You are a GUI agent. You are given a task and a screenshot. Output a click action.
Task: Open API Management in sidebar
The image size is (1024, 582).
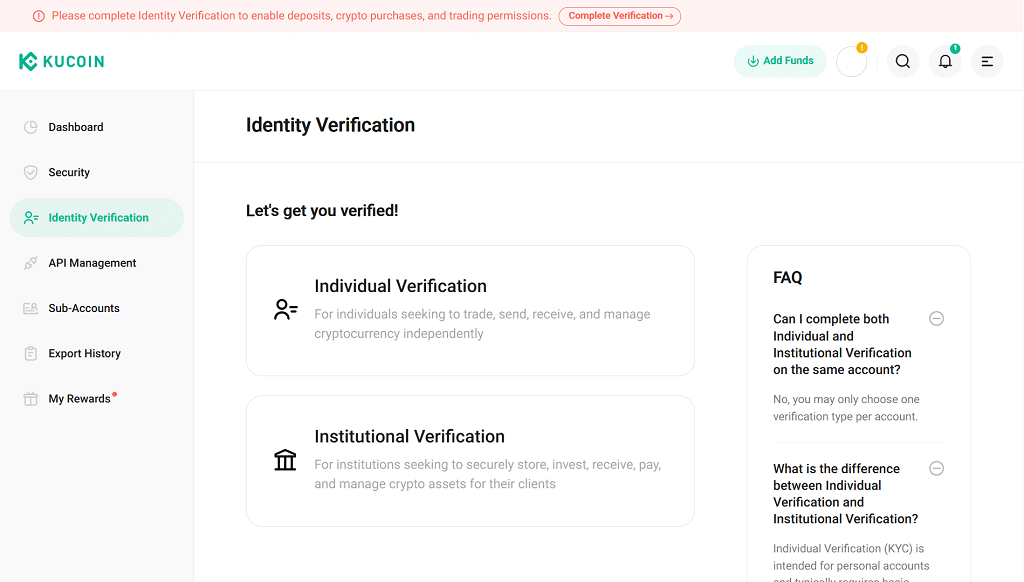pyautogui.click(x=97, y=263)
